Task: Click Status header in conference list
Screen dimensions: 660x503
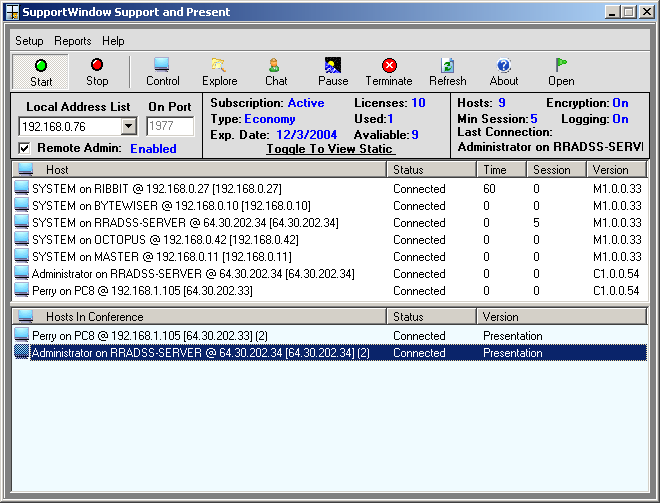Action: (x=431, y=316)
